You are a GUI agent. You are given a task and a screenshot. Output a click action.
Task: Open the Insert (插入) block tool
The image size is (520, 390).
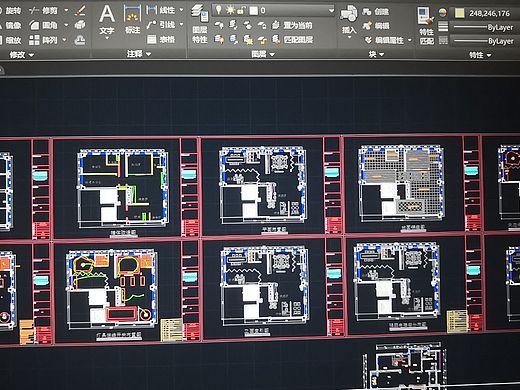pos(349,19)
